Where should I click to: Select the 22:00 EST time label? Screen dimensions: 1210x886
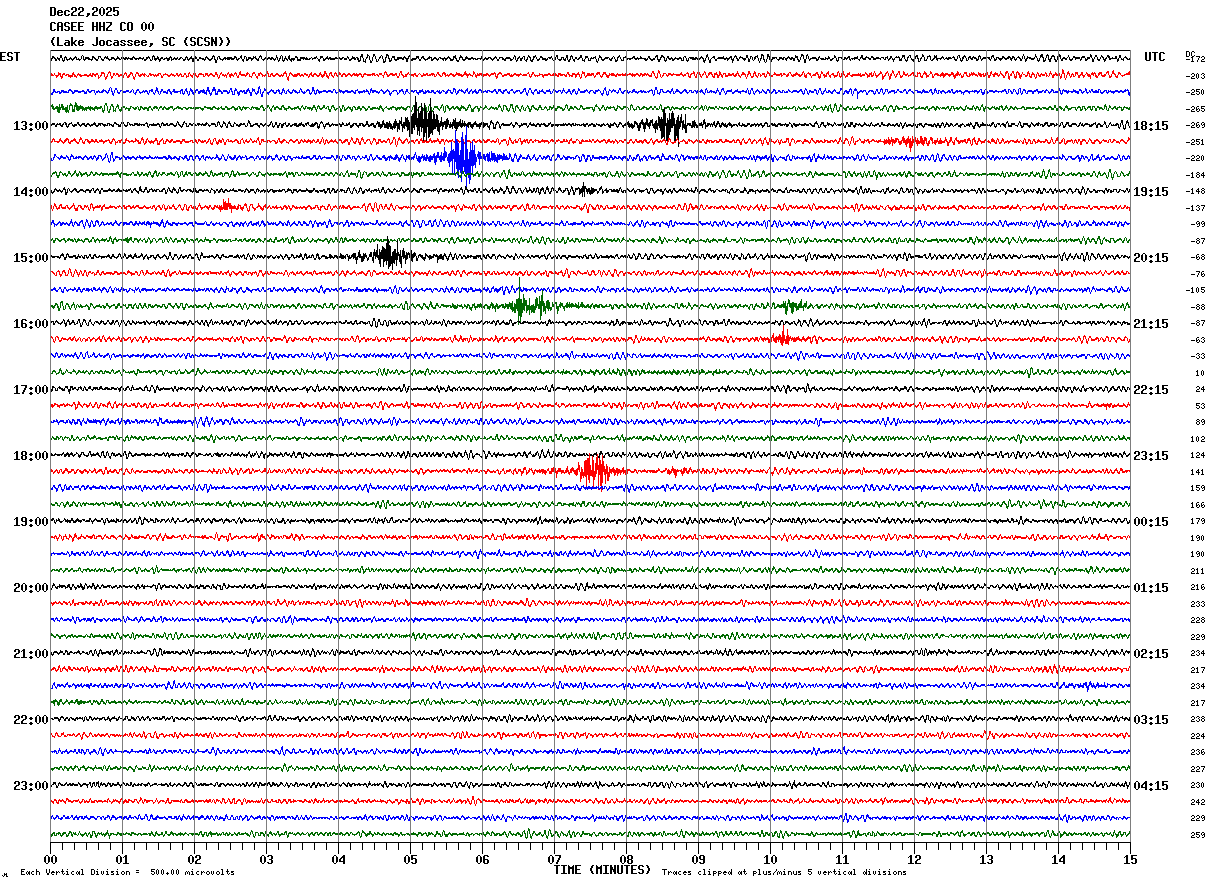(x=30, y=720)
